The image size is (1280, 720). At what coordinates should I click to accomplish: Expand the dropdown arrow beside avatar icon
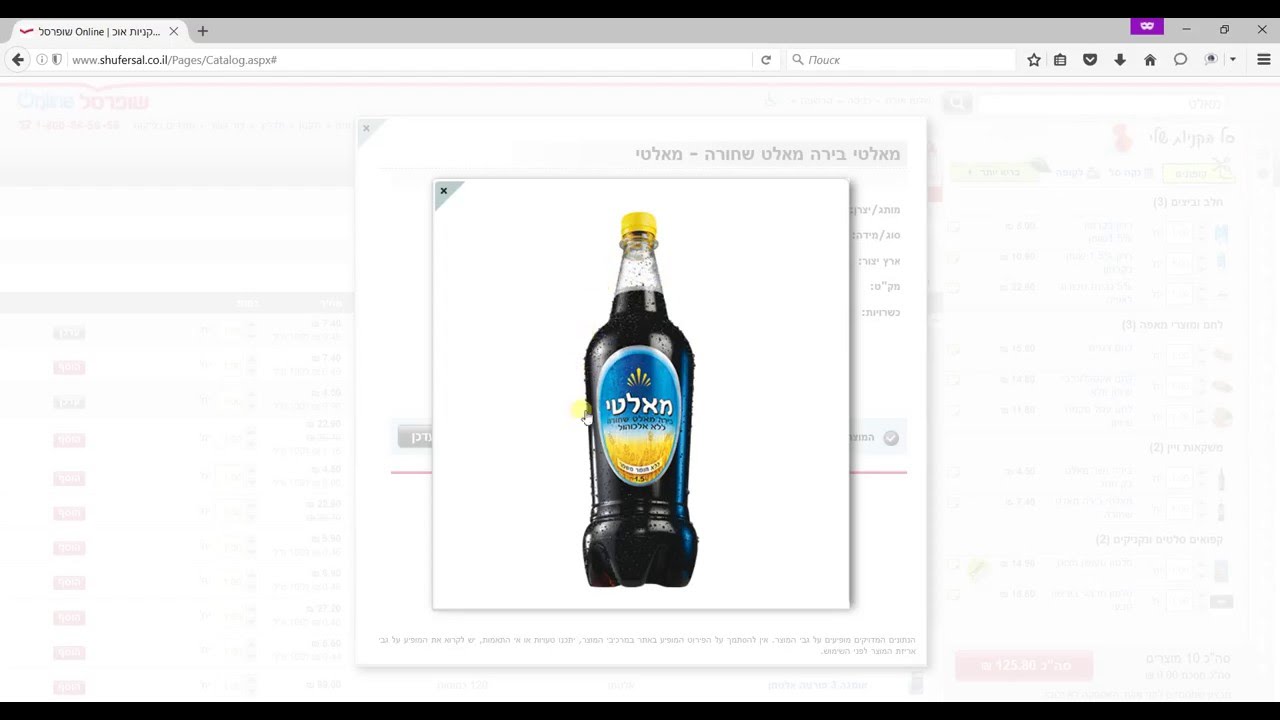(1233, 60)
